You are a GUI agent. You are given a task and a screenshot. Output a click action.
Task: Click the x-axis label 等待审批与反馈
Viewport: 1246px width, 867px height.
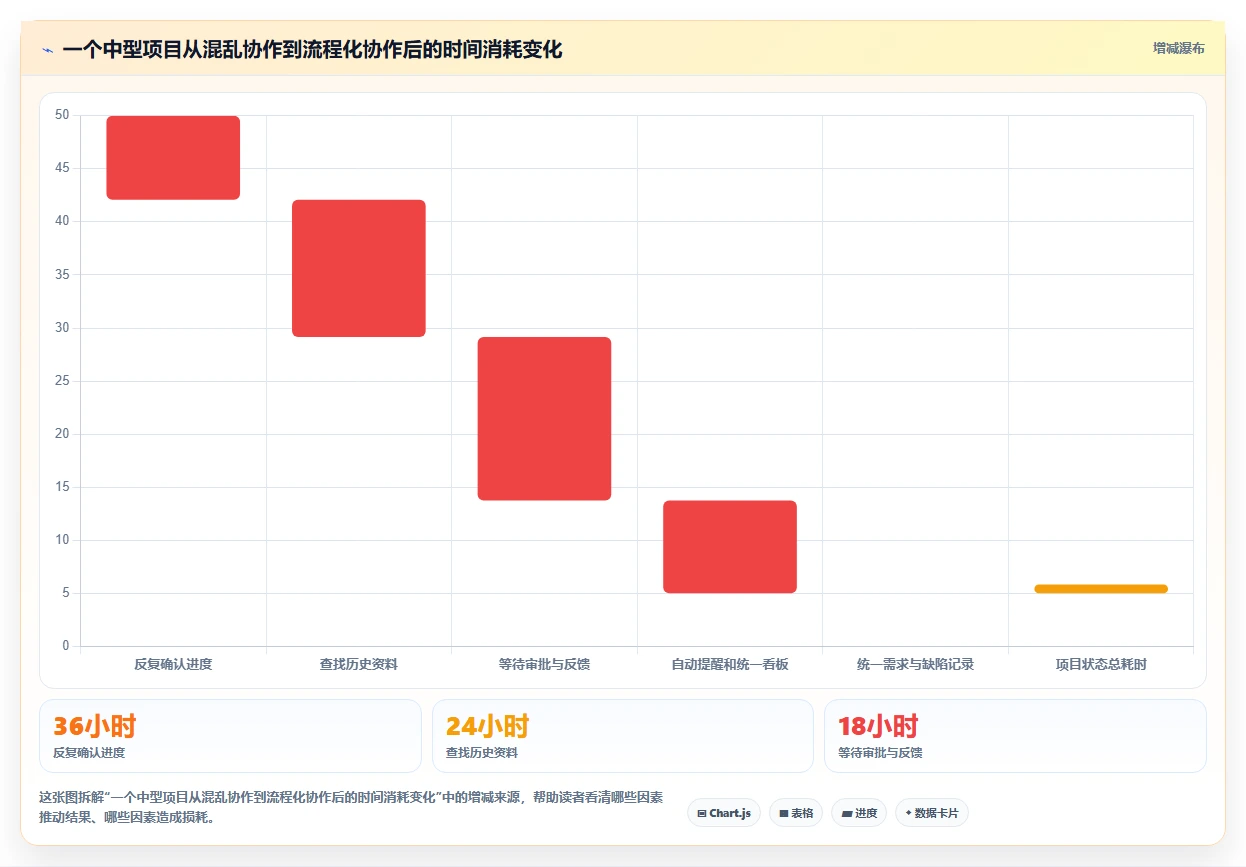[544, 664]
